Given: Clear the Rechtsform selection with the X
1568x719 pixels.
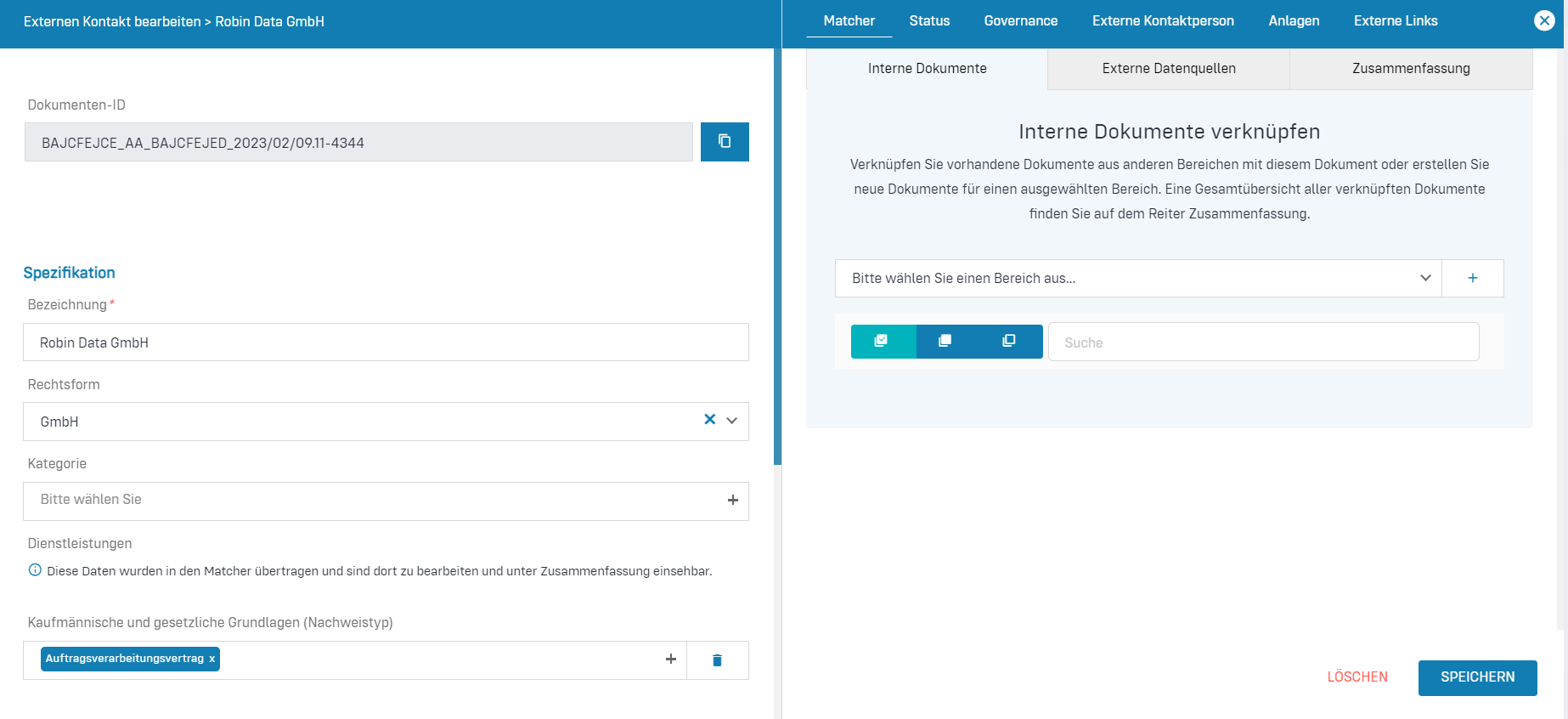Looking at the screenshot, I should point(710,420).
